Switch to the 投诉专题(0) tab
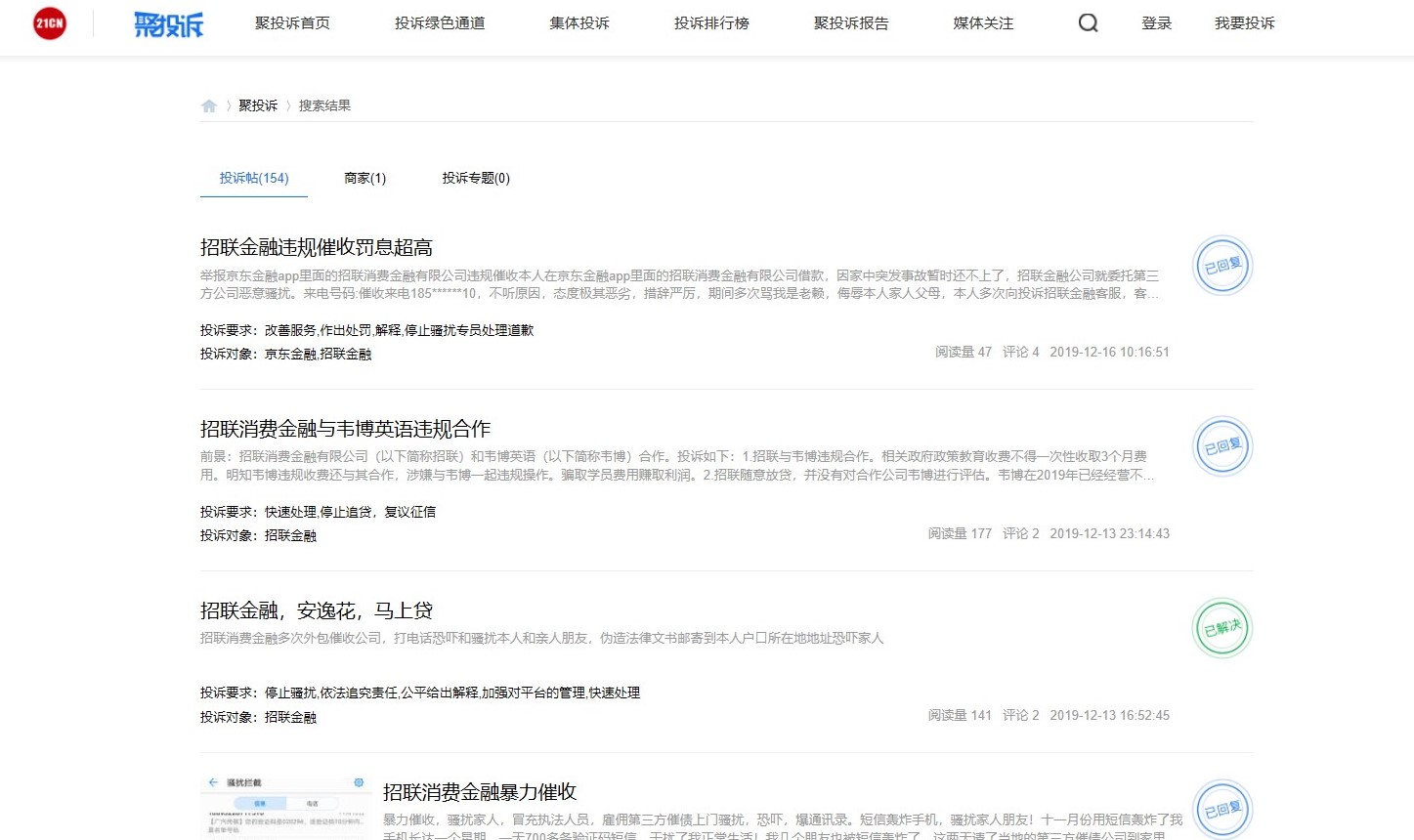Screen dimensions: 1414x840 (476, 178)
